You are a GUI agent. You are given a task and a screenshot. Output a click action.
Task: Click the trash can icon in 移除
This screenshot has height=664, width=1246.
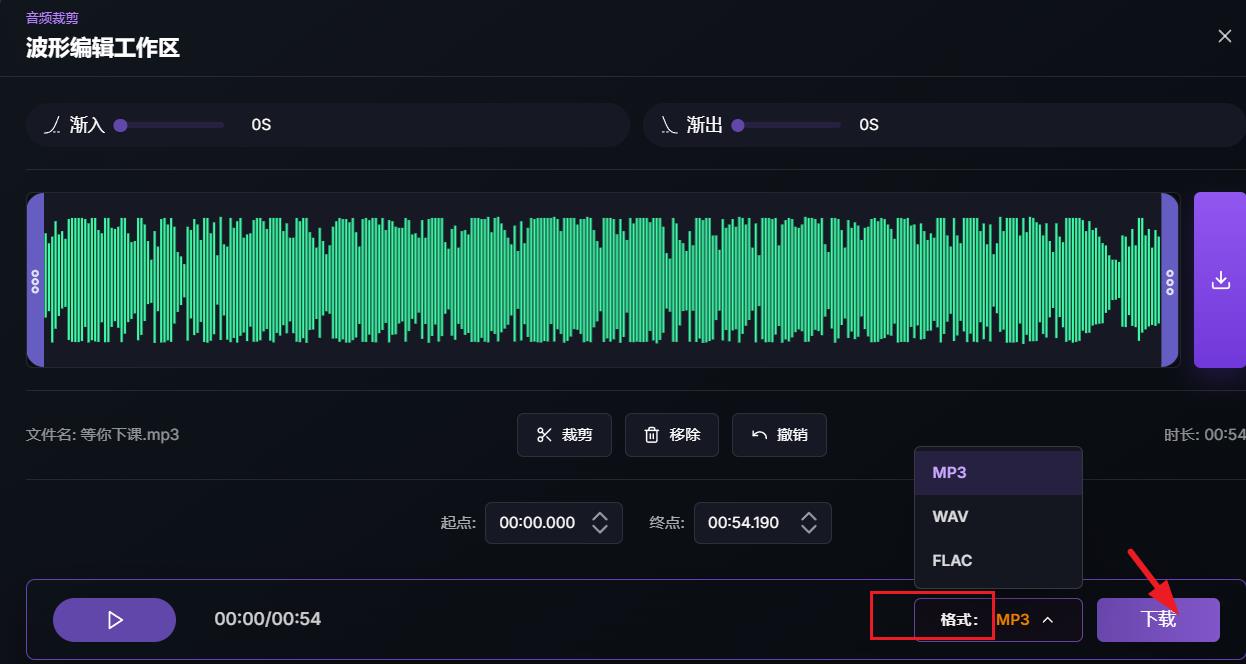coord(652,435)
